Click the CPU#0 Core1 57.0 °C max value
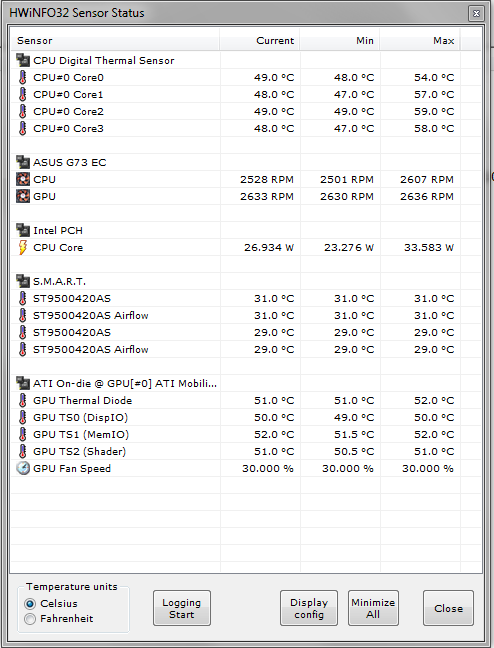The image size is (494, 648). (x=434, y=95)
